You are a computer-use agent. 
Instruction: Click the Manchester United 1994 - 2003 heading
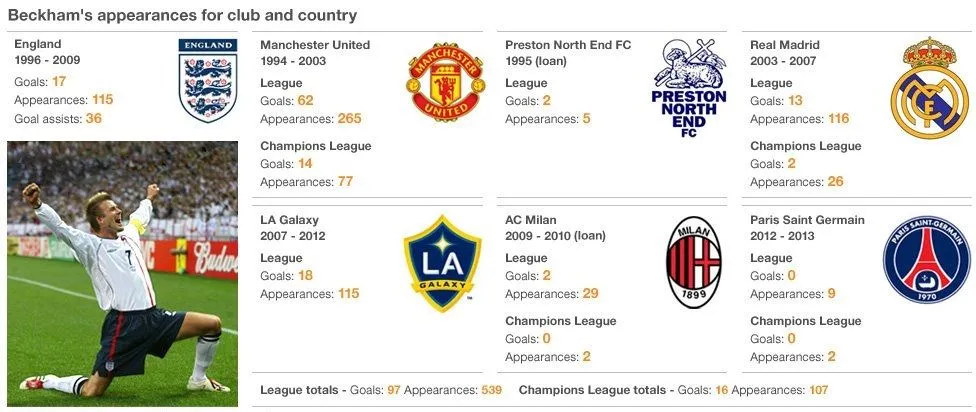click(315, 53)
